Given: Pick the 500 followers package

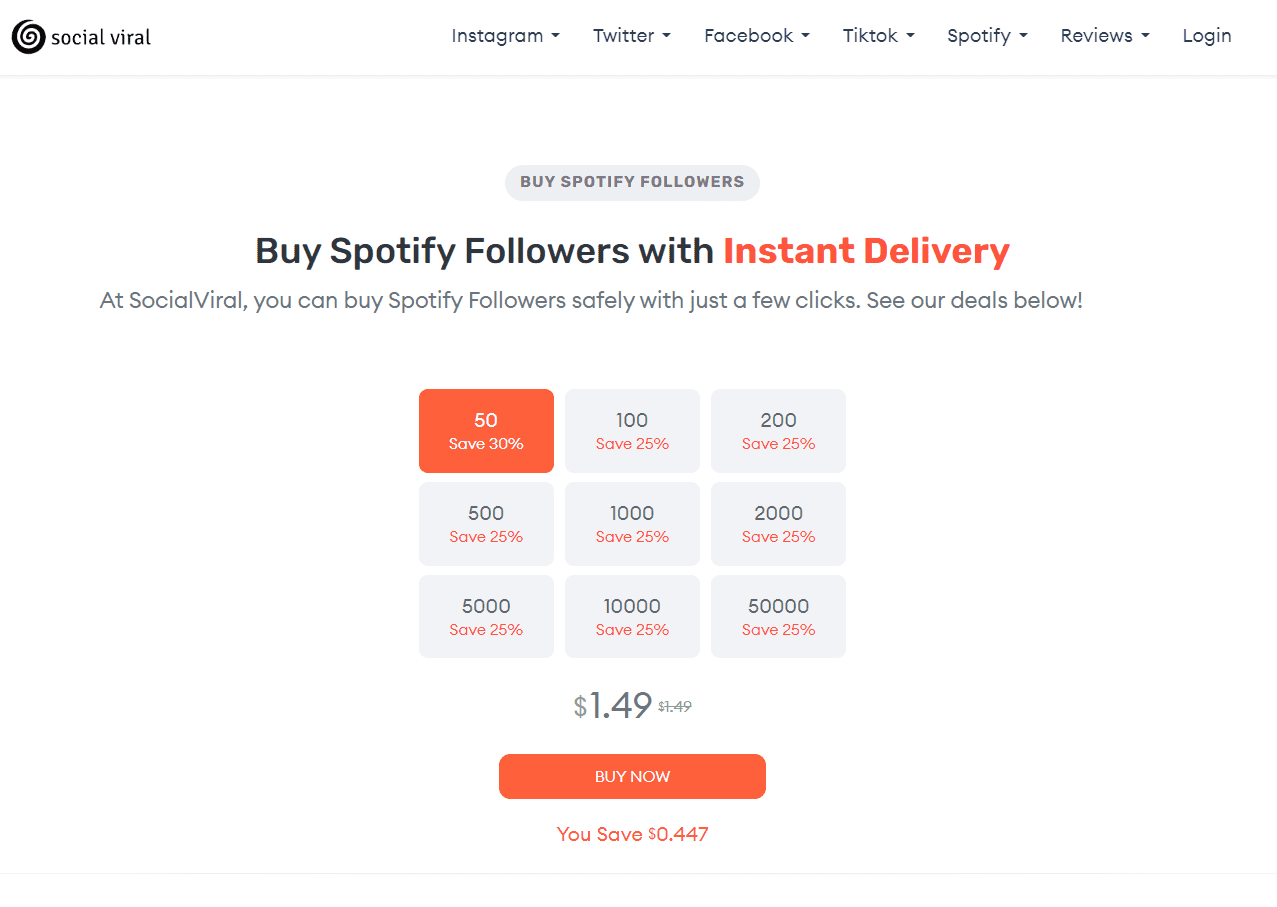Looking at the screenshot, I should [x=486, y=523].
